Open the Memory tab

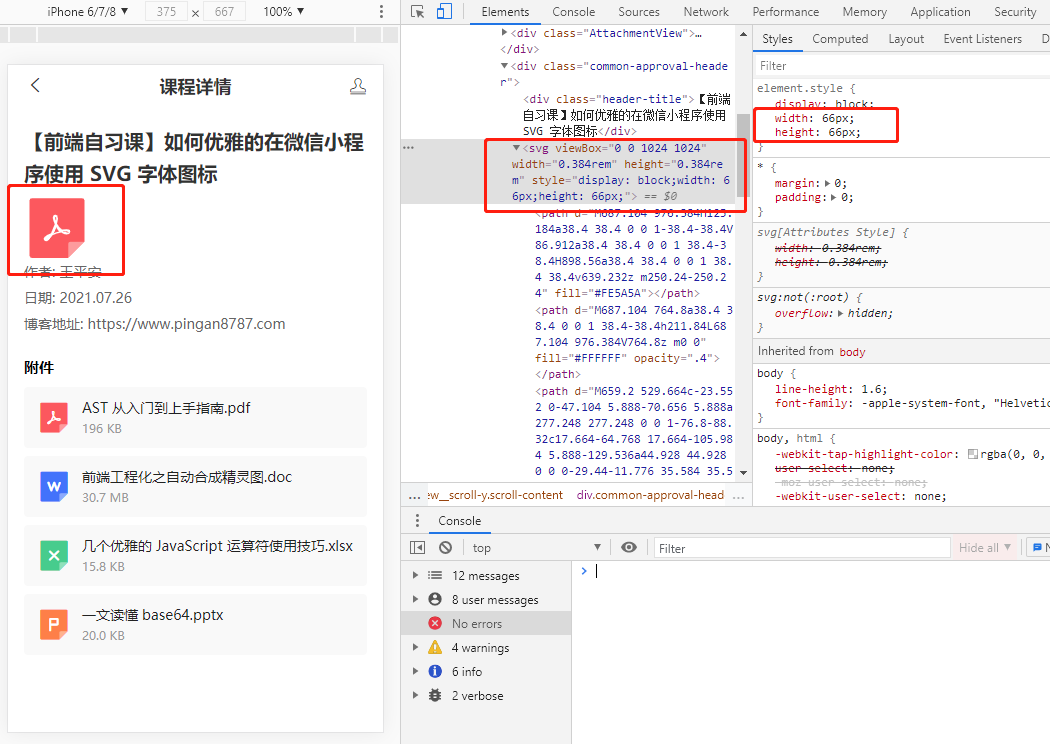click(865, 11)
